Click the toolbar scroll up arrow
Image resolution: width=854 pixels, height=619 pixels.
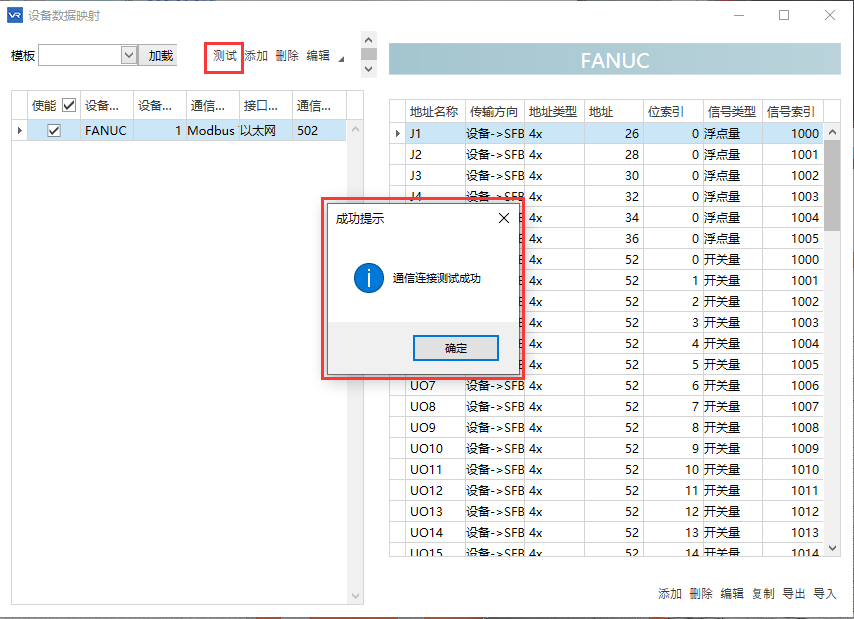pyautogui.click(x=369, y=40)
